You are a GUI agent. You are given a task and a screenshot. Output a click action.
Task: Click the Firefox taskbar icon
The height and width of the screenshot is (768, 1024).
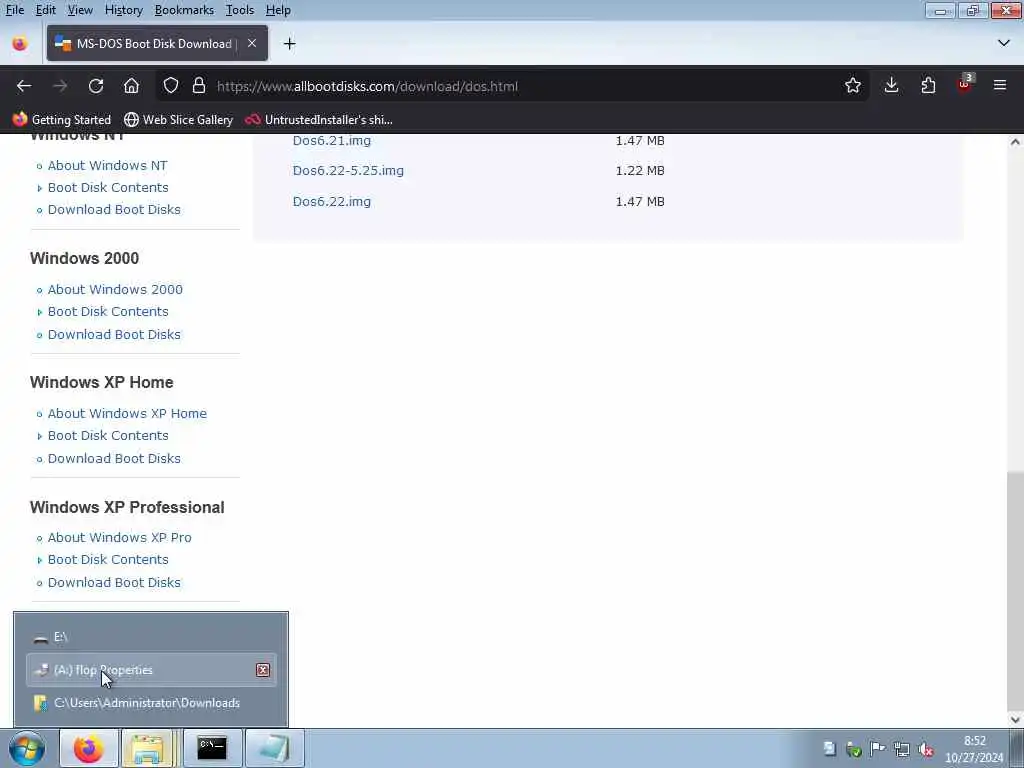pyautogui.click(x=88, y=748)
